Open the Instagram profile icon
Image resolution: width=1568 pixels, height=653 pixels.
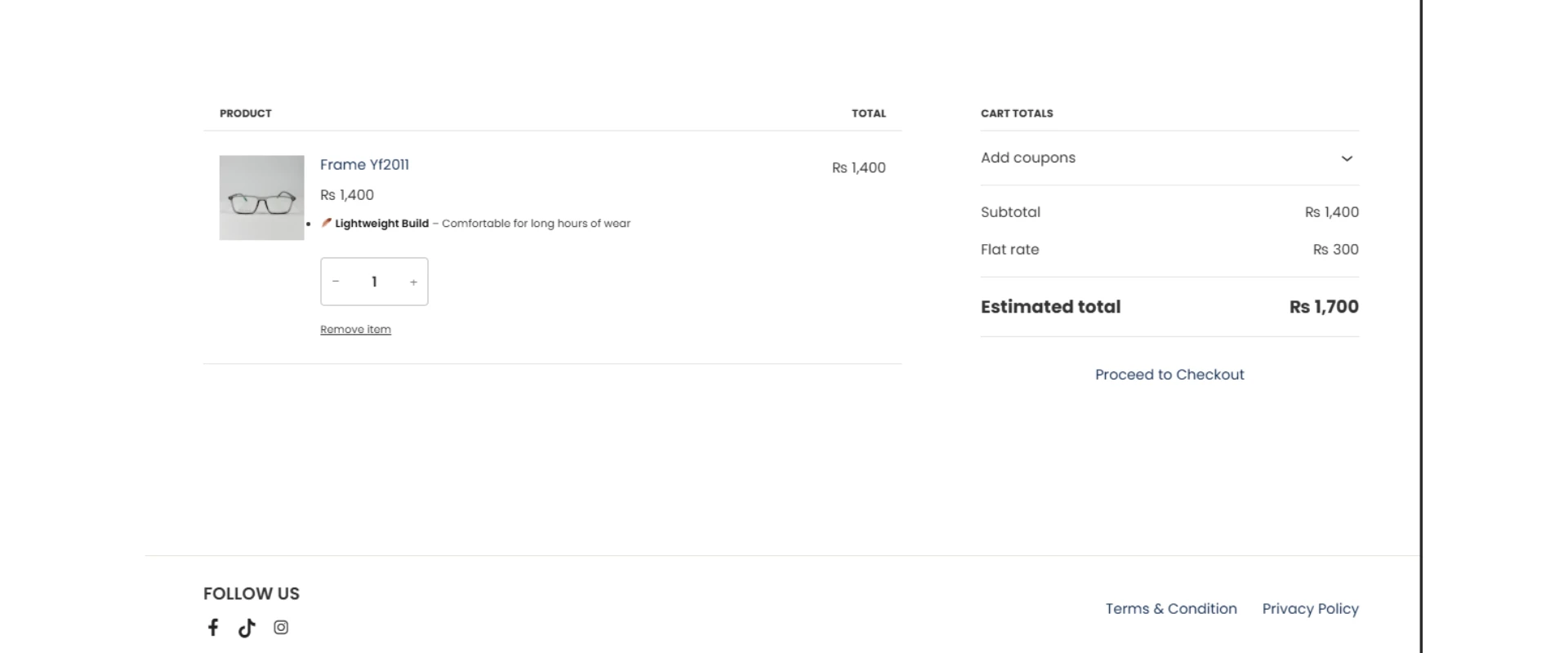(281, 627)
